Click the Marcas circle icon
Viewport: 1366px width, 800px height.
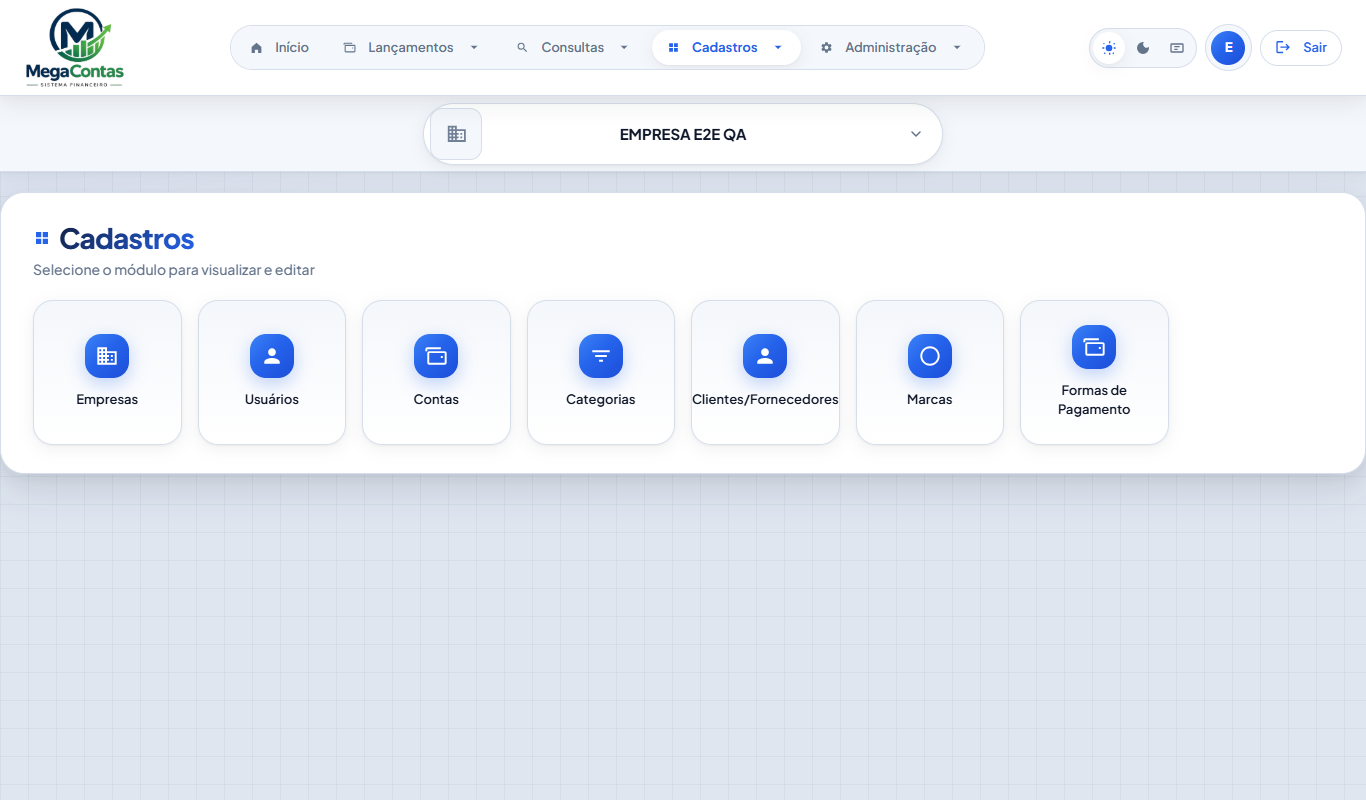[x=930, y=356]
